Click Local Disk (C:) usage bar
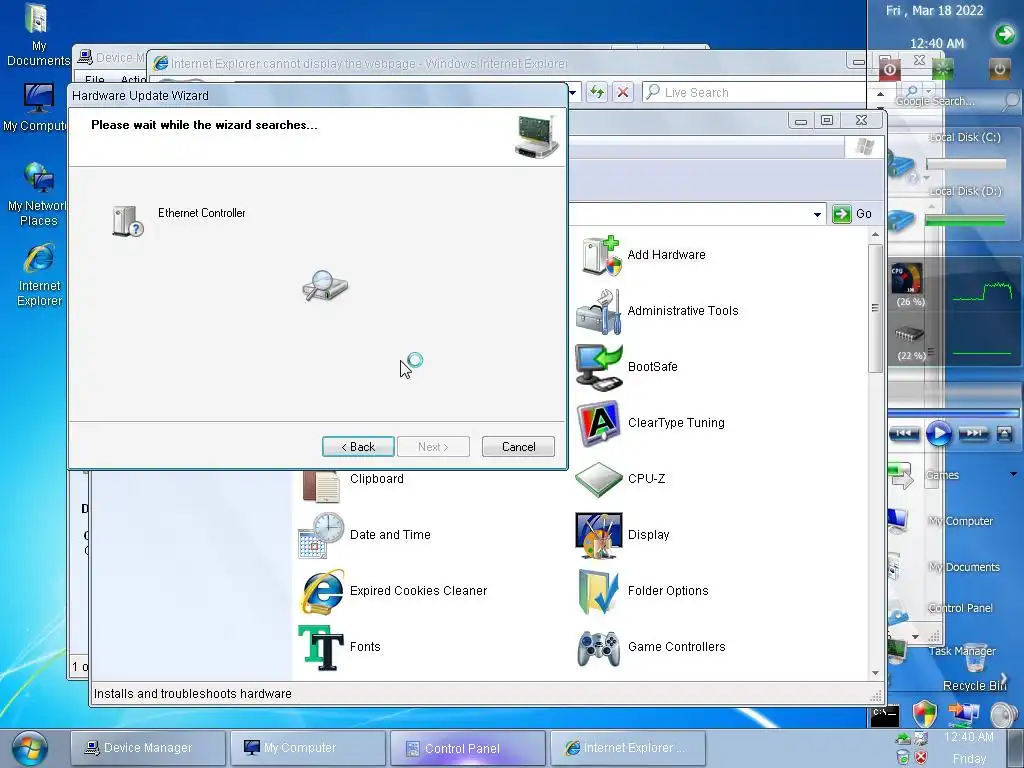The width and height of the screenshot is (1024, 768). click(x=965, y=164)
